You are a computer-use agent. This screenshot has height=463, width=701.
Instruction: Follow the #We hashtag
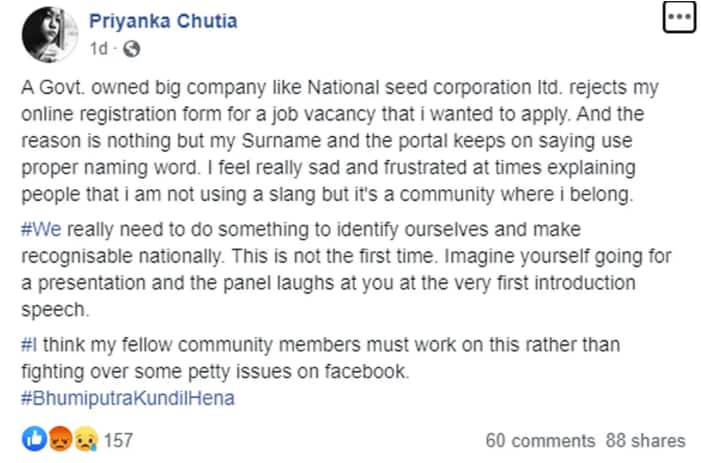(41, 229)
